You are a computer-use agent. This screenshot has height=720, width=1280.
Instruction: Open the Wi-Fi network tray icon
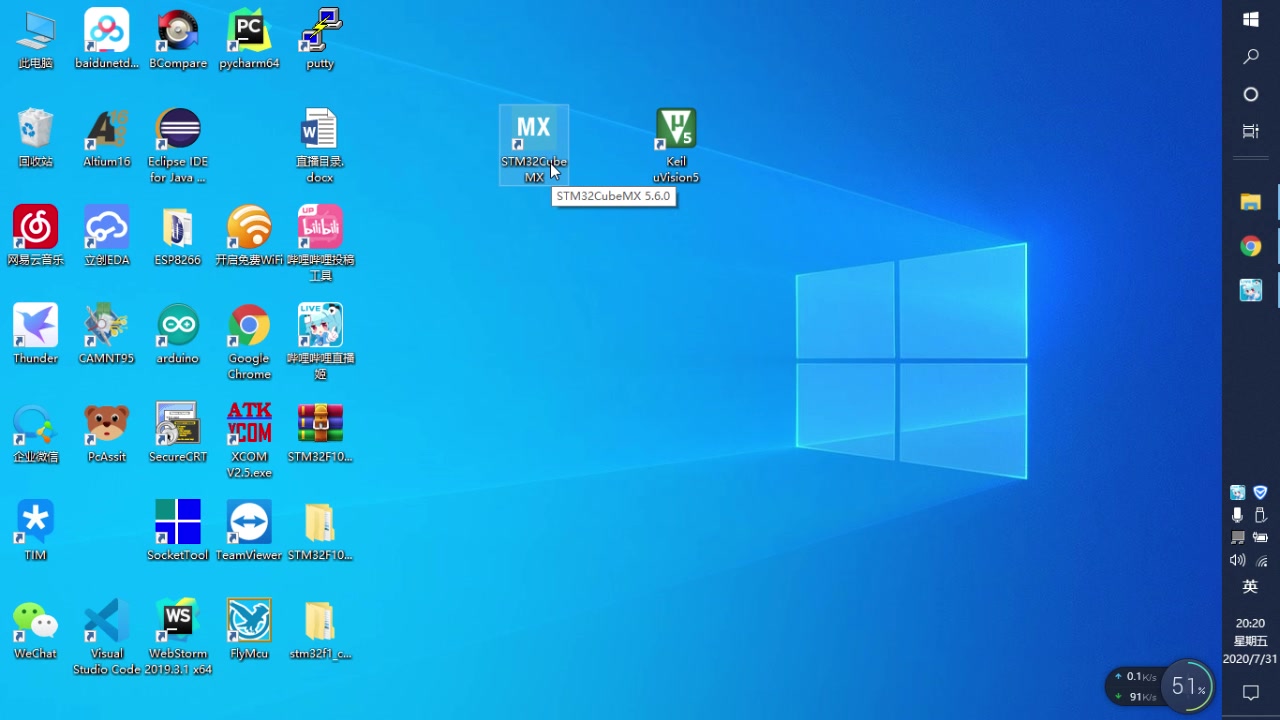pyautogui.click(x=1261, y=561)
